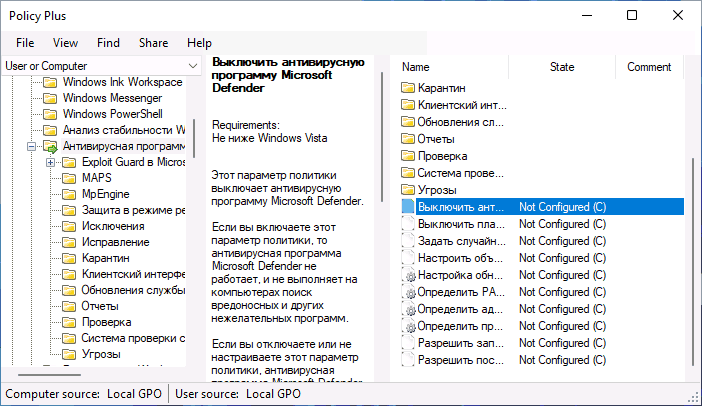Expand the Exploit Guard tree node

[x=51, y=162]
